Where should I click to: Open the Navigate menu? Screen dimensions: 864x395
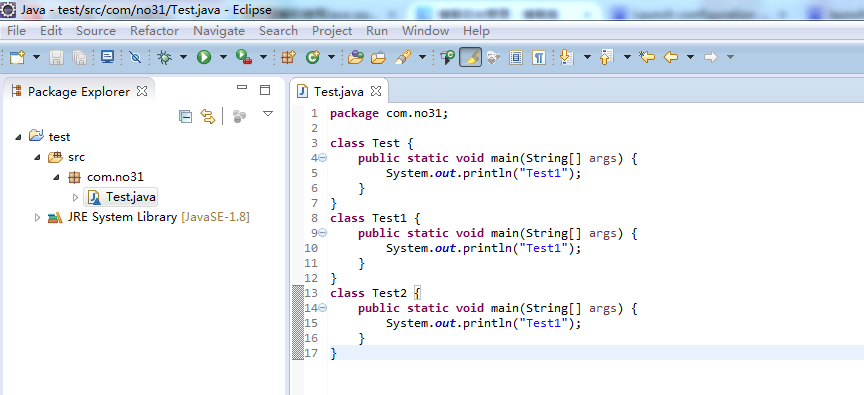(x=219, y=31)
